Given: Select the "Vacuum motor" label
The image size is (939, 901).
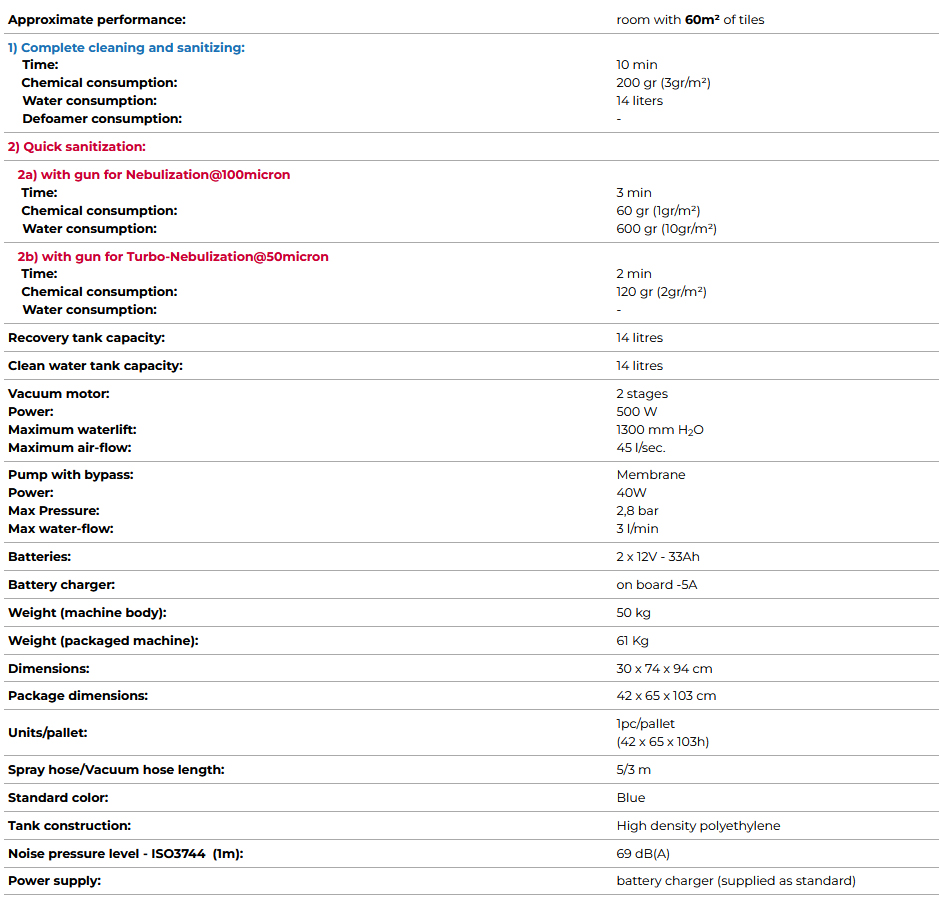Looking at the screenshot, I should click(59, 394).
